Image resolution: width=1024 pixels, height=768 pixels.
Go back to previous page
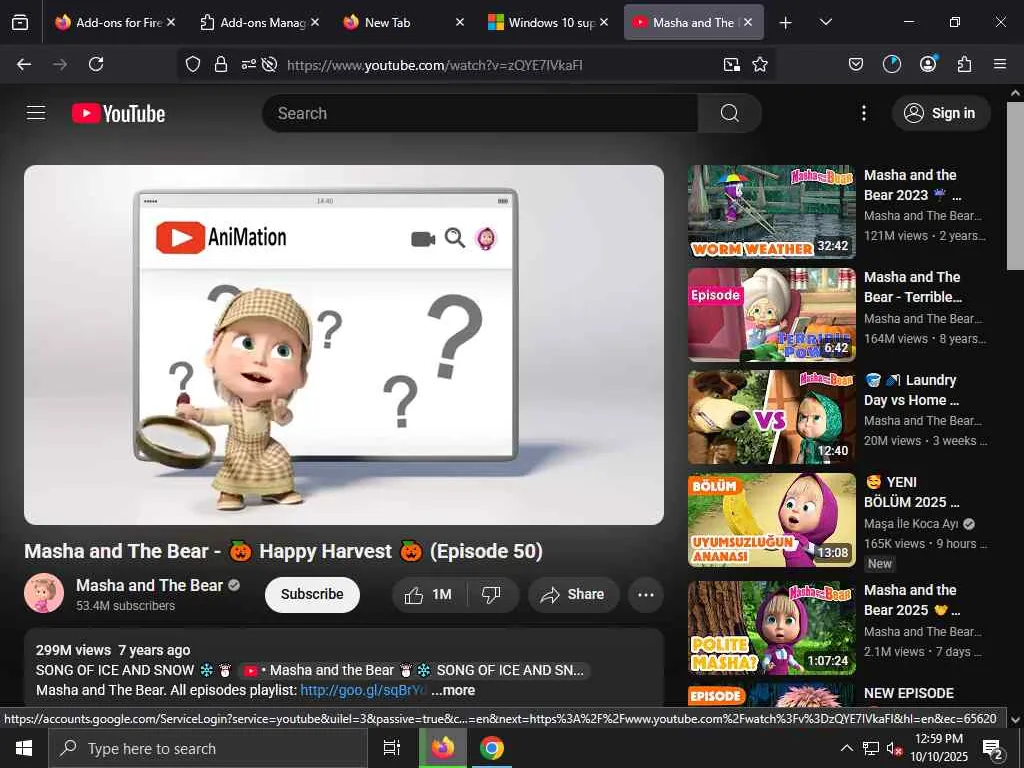[24, 64]
